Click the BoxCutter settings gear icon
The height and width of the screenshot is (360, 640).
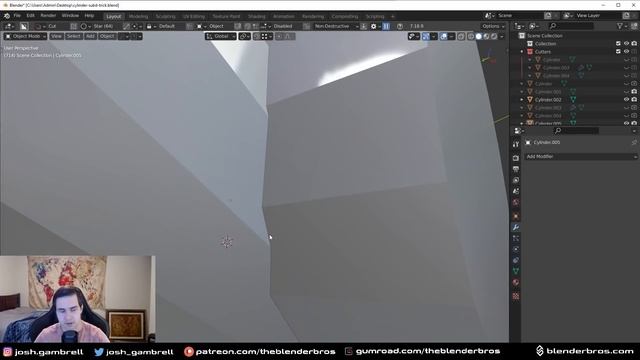click(373, 26)
